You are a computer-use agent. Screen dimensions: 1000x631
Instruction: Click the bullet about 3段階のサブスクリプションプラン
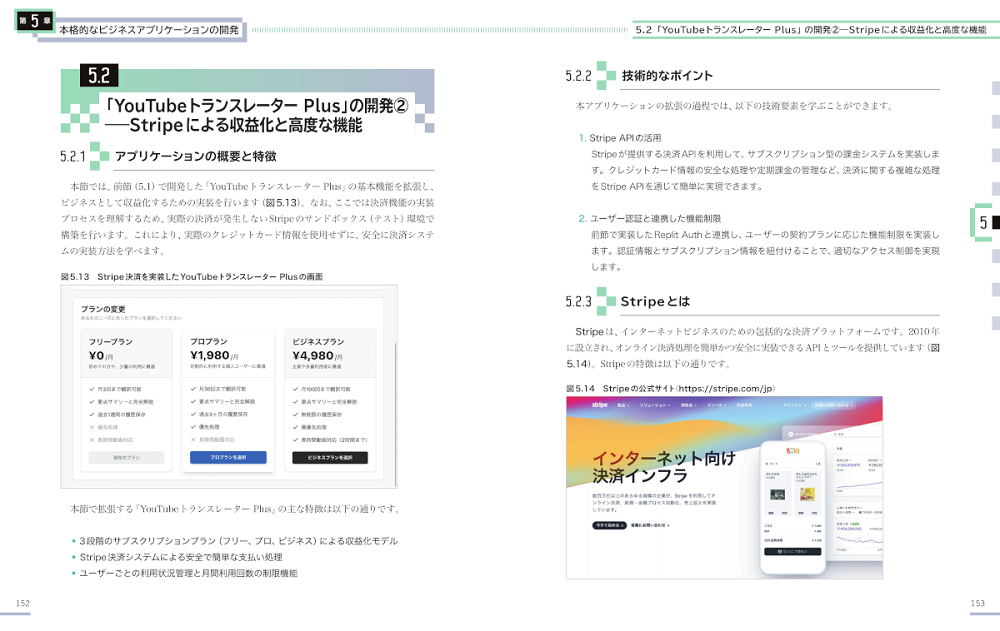tap(235, 541)
